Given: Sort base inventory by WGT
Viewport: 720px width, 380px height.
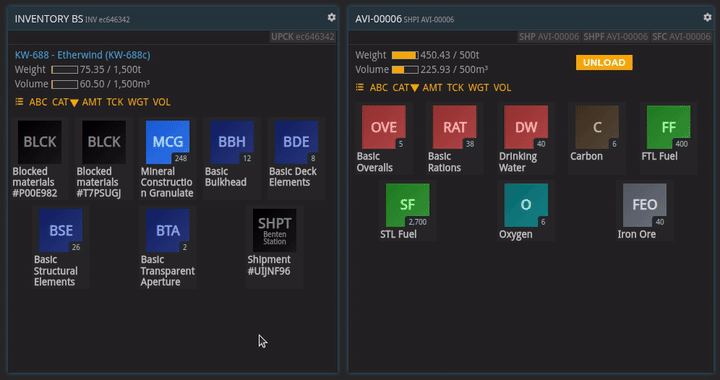Looking at the screenshot, I should pyautogui.click(x=138, y=102).
